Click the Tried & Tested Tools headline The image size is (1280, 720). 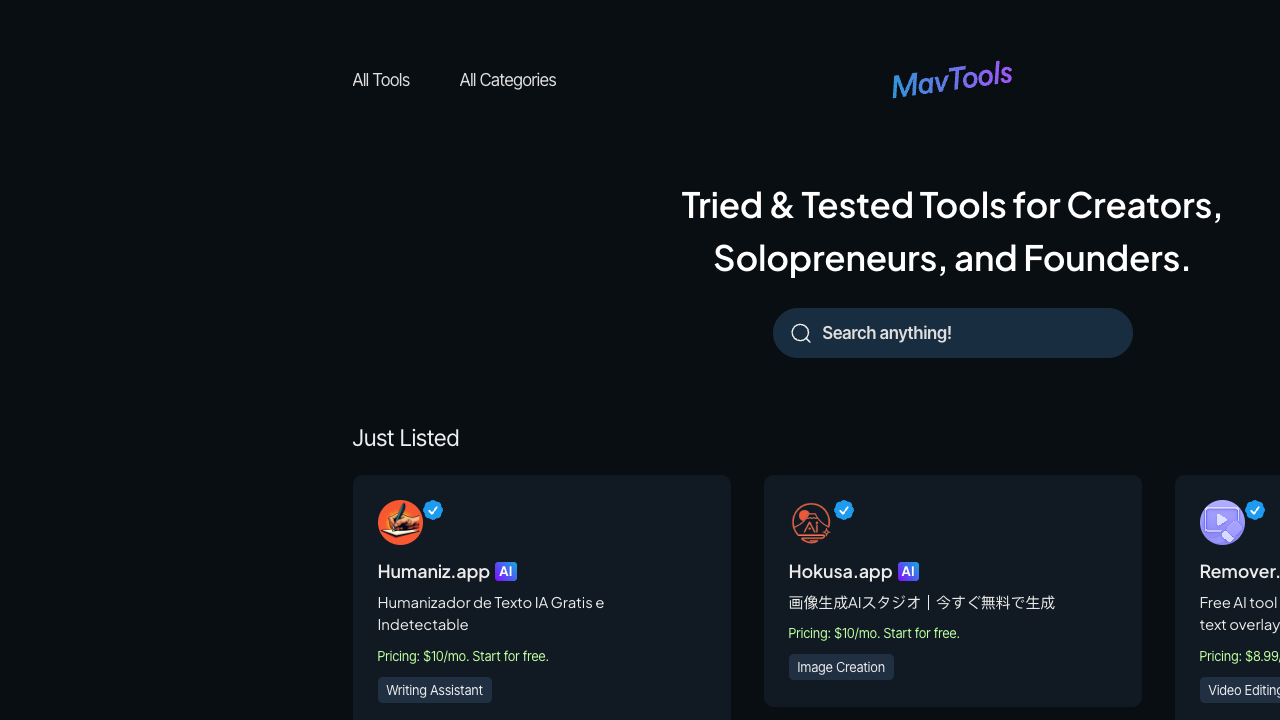coord(952,231)
